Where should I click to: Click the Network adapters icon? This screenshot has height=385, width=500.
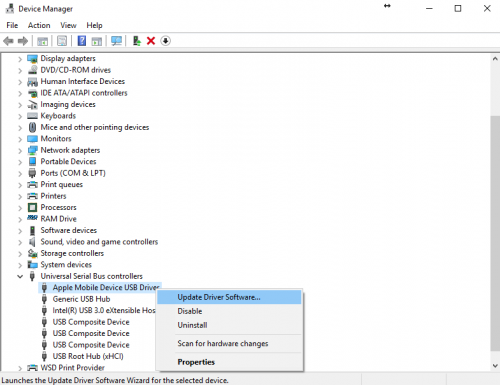(32, 150)
